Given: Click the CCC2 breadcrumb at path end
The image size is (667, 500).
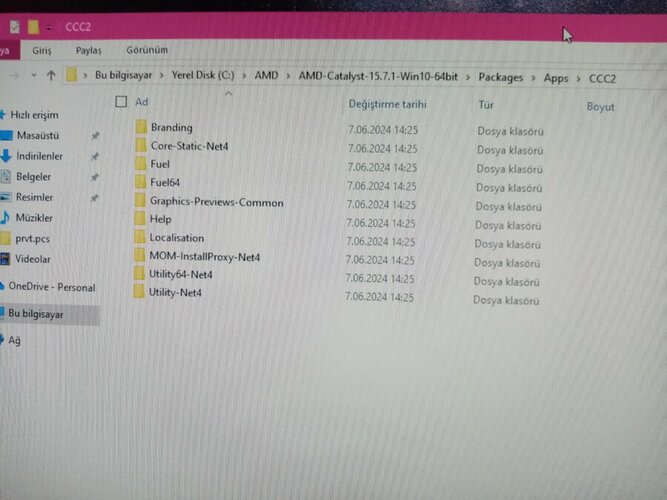Looking at the screenshot, I should pos(602,79).
